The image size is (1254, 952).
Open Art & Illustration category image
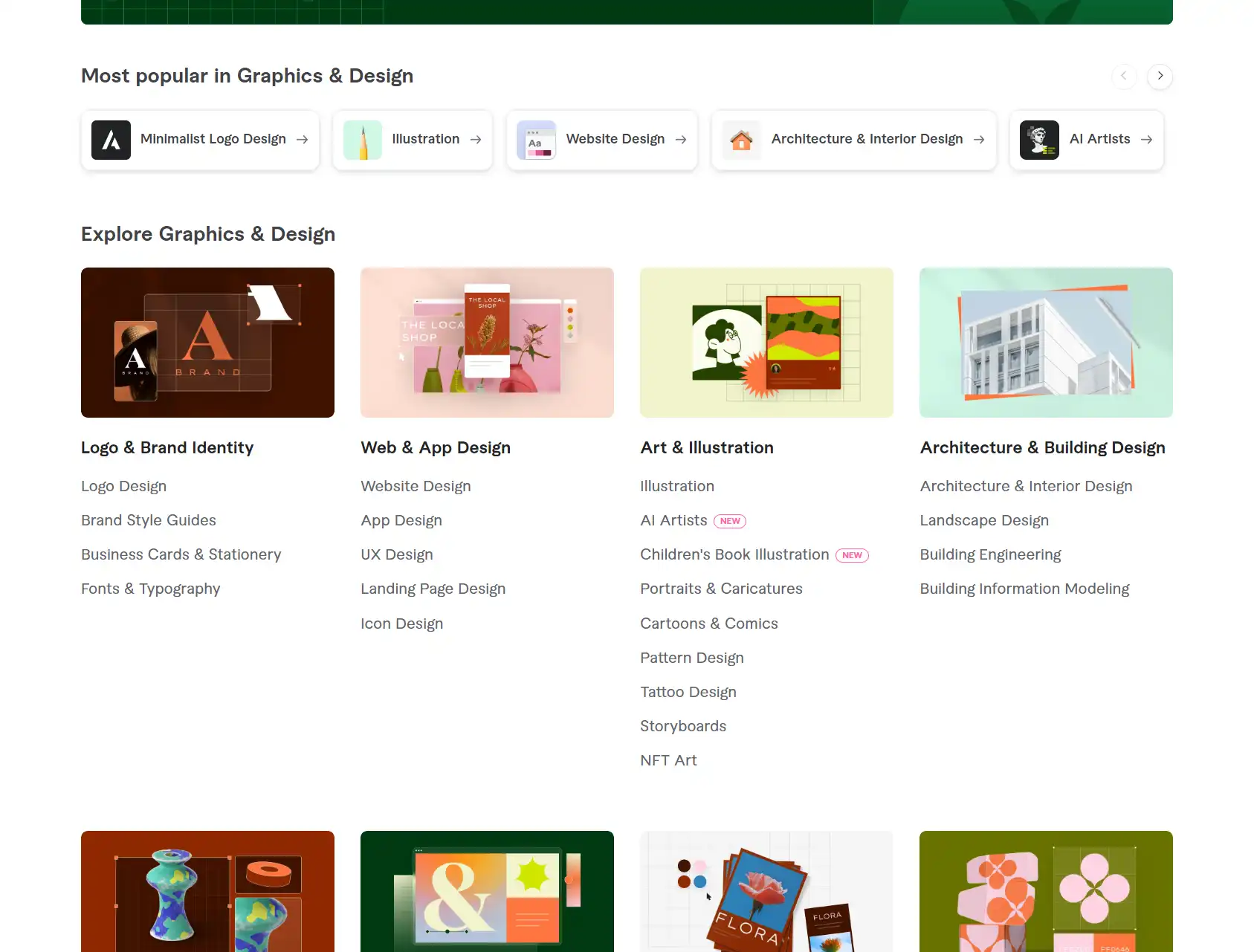pyautogui.click(x=766, y=343)
